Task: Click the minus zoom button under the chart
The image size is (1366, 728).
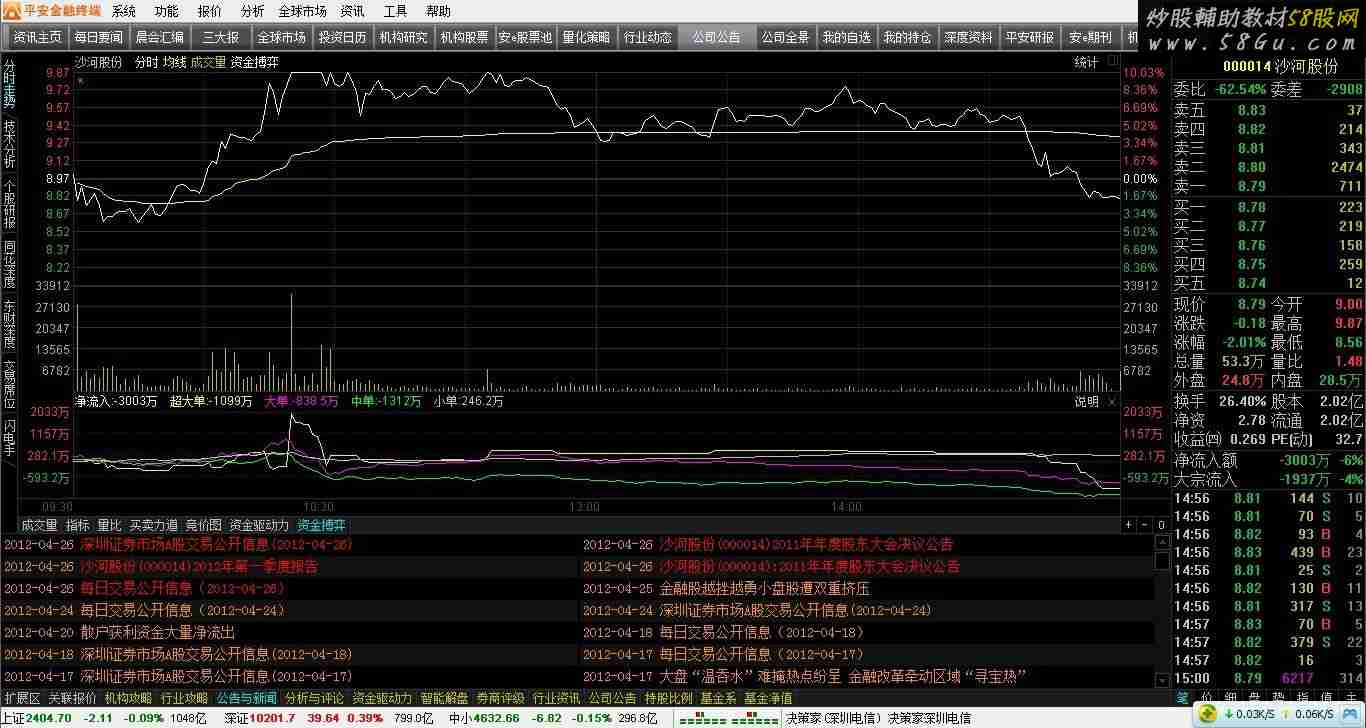Action: pos(1145,525)
